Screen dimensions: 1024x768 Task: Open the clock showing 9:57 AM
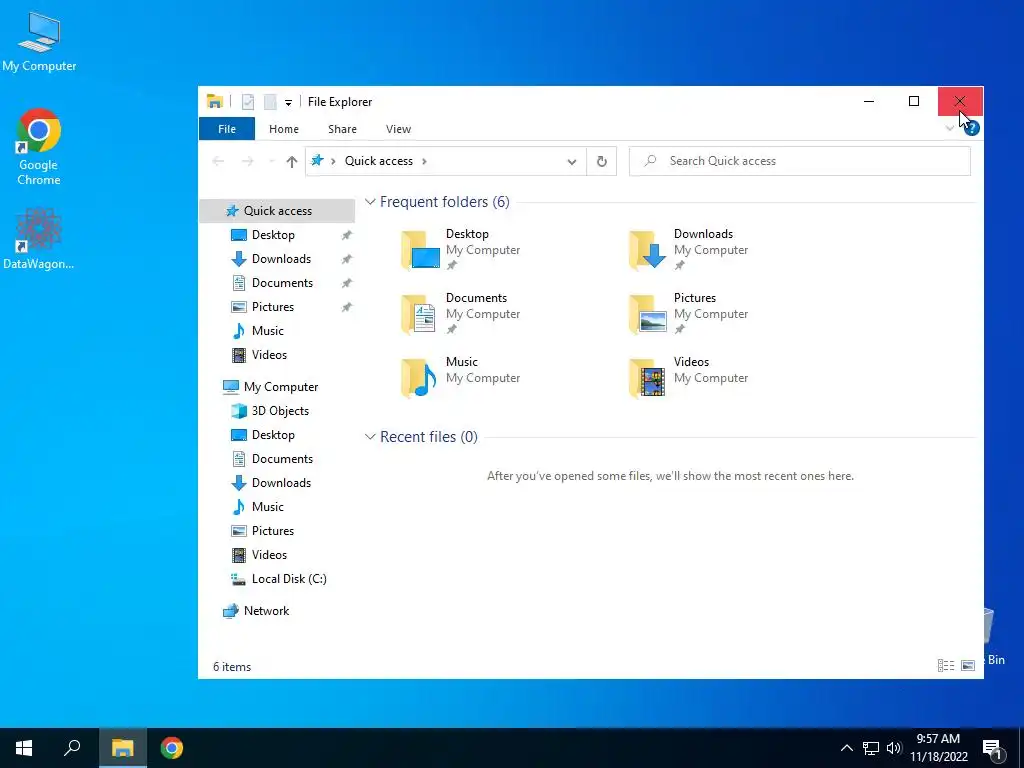pos(939,748)
